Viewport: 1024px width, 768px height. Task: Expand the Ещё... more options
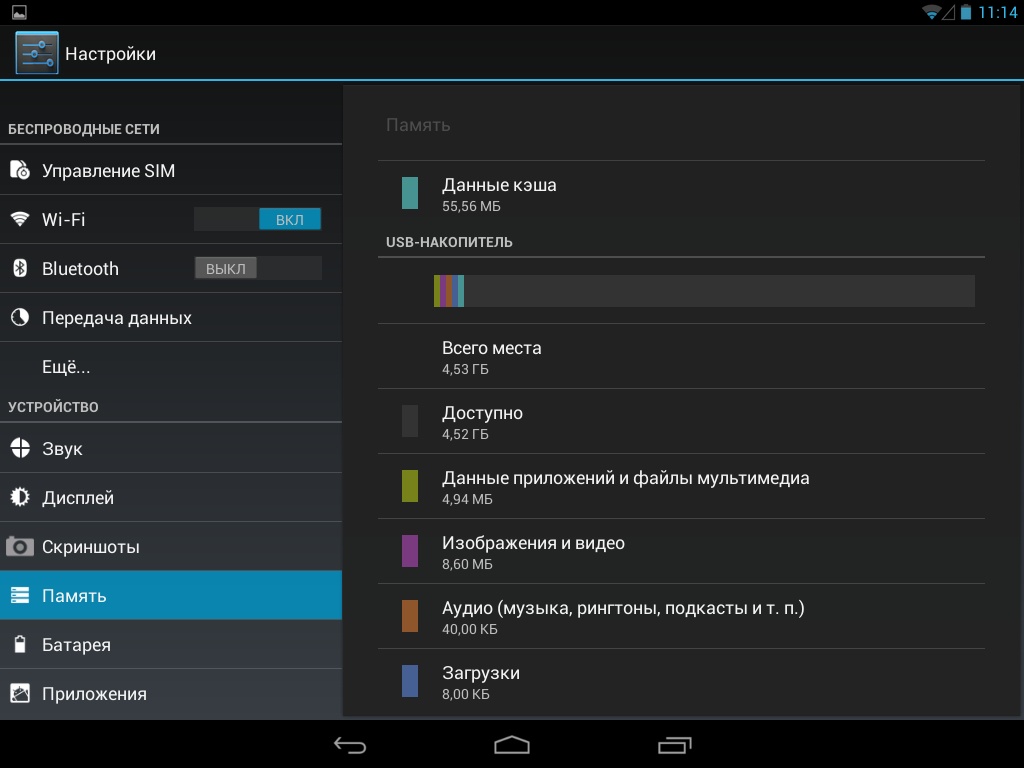(x=66, y=367)
